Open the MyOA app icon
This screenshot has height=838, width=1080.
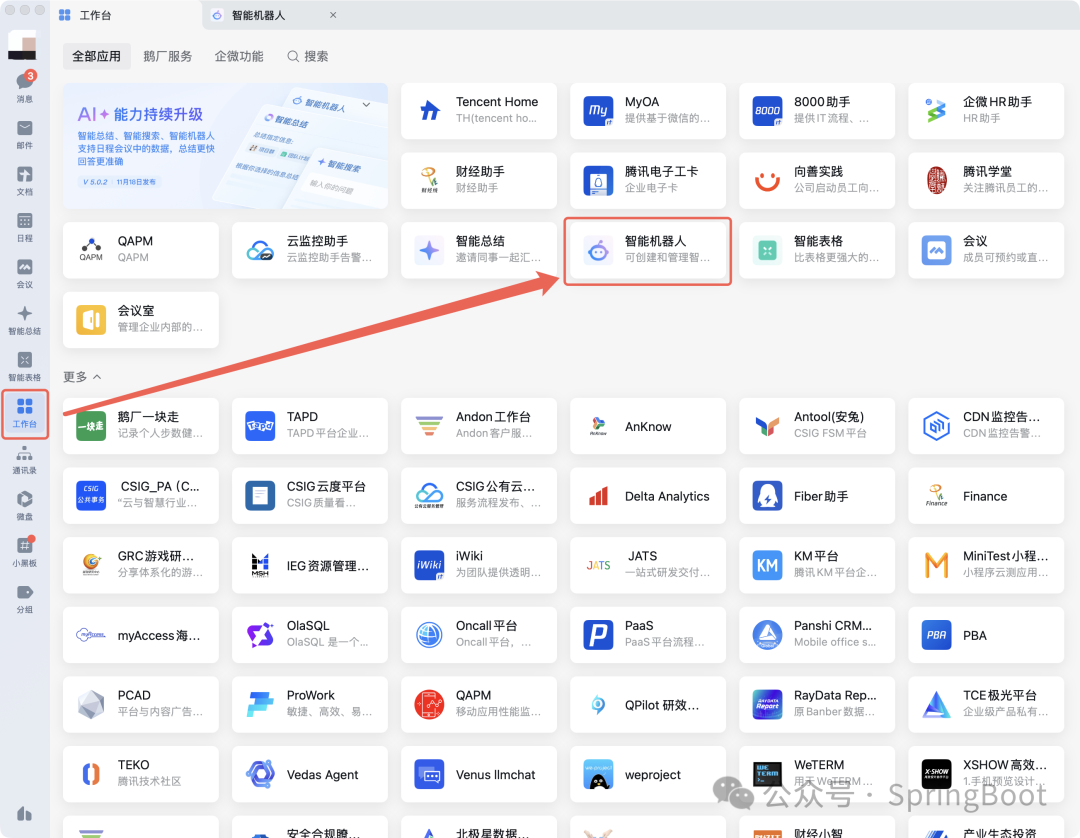click(x=598, y=110)
